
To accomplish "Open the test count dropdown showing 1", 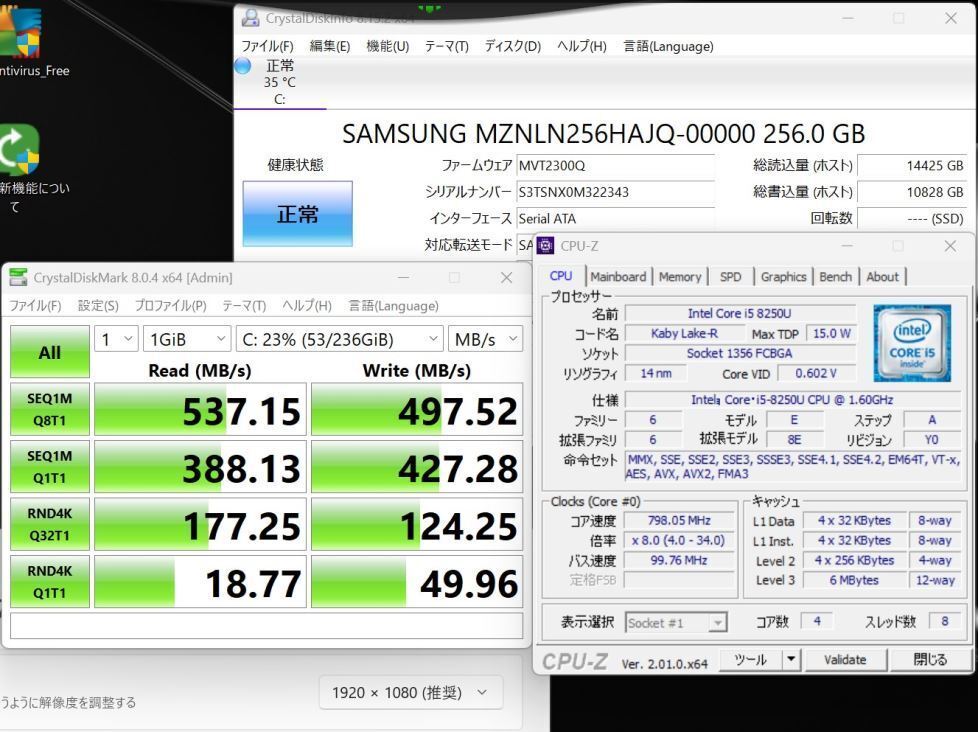I will tap(117, 339).
